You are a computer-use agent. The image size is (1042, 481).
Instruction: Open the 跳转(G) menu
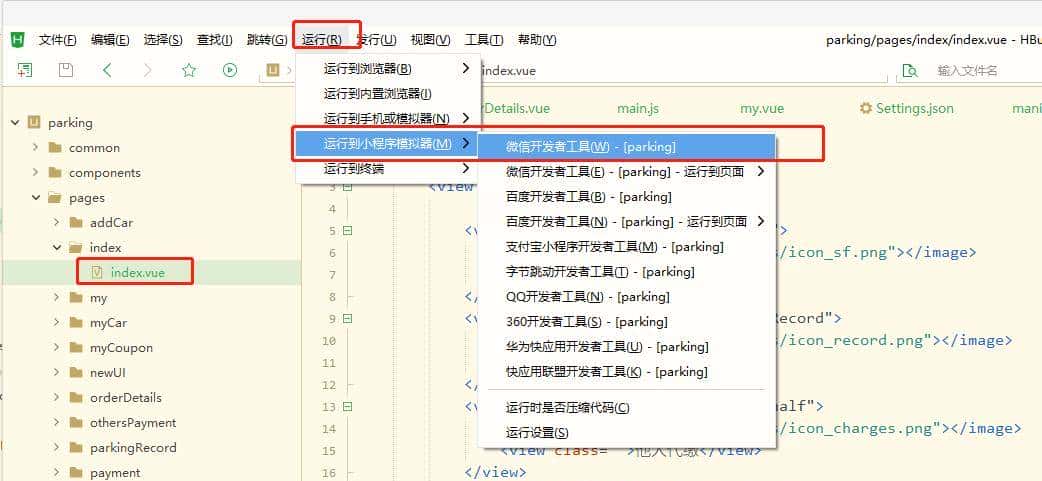coord(266,40)
